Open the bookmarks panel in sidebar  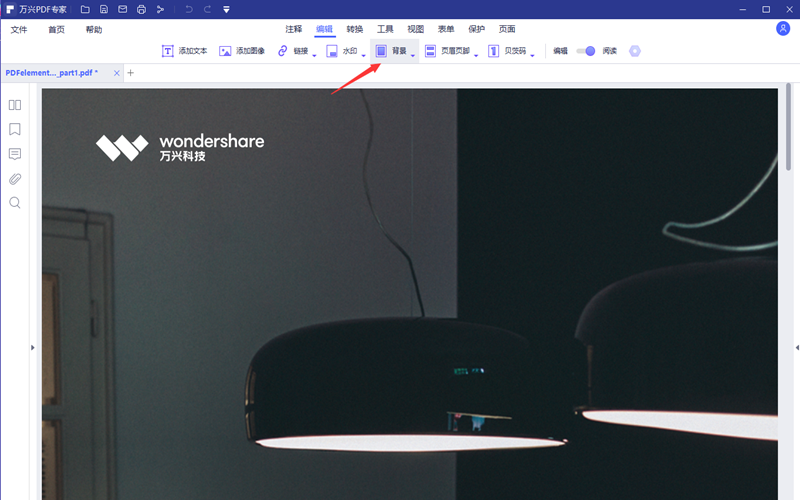[x=15, y=130]
